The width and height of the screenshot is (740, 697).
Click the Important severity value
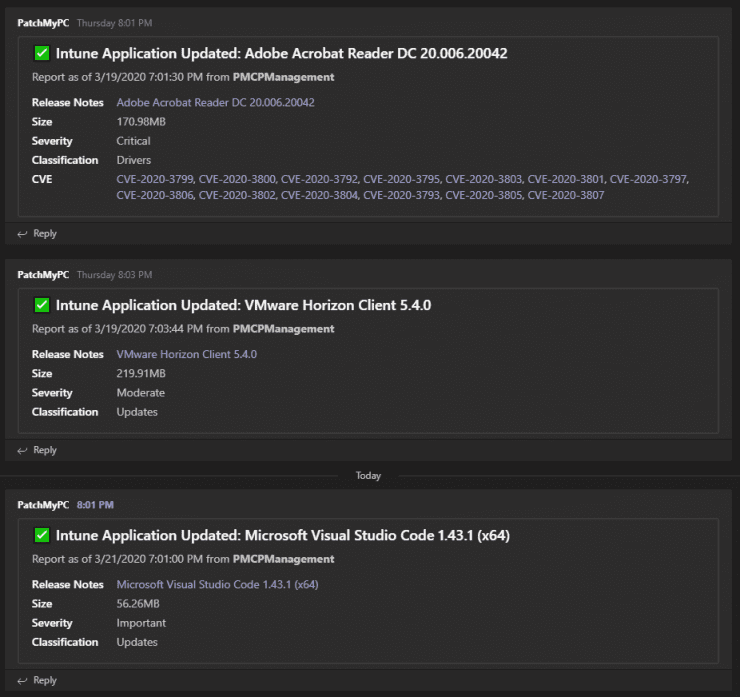point(141,623)
